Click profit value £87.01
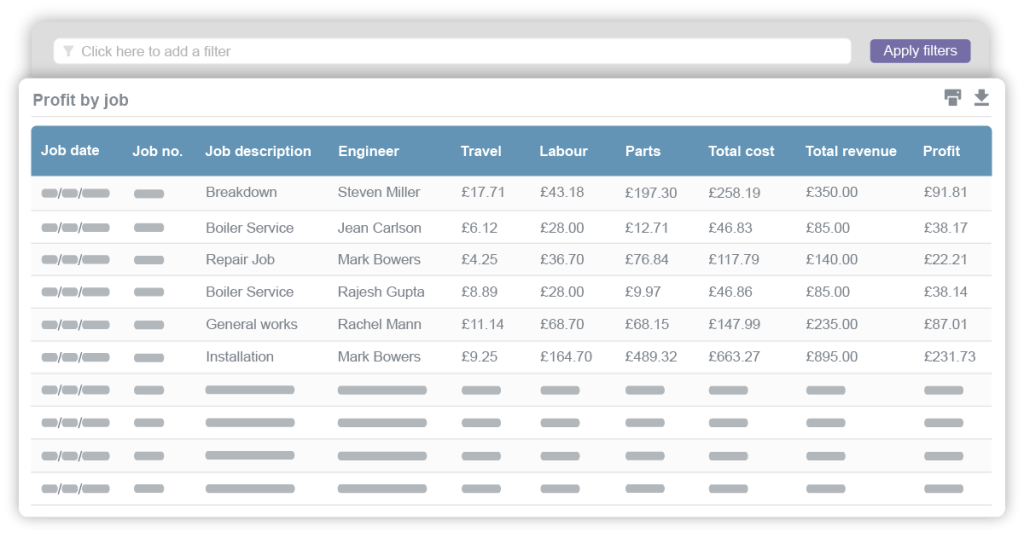The image size is (1024, 538). [945, 324]
